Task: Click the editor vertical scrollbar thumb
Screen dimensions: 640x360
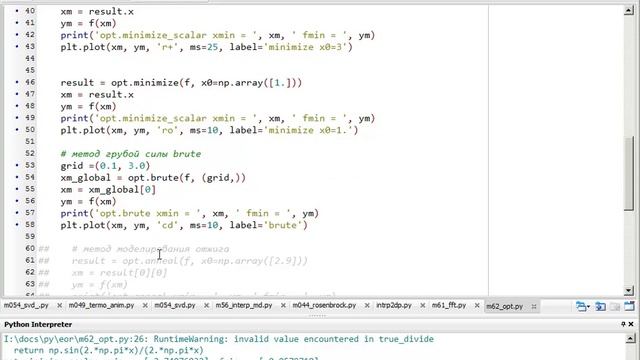Action: [x=629, y=174]
